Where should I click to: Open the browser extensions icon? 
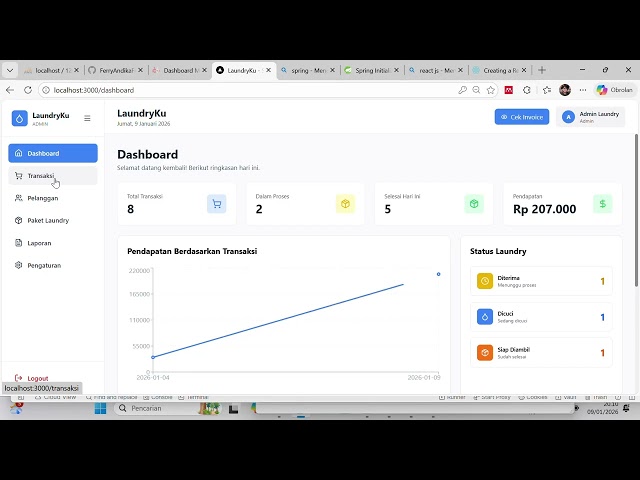coord(527,90)
